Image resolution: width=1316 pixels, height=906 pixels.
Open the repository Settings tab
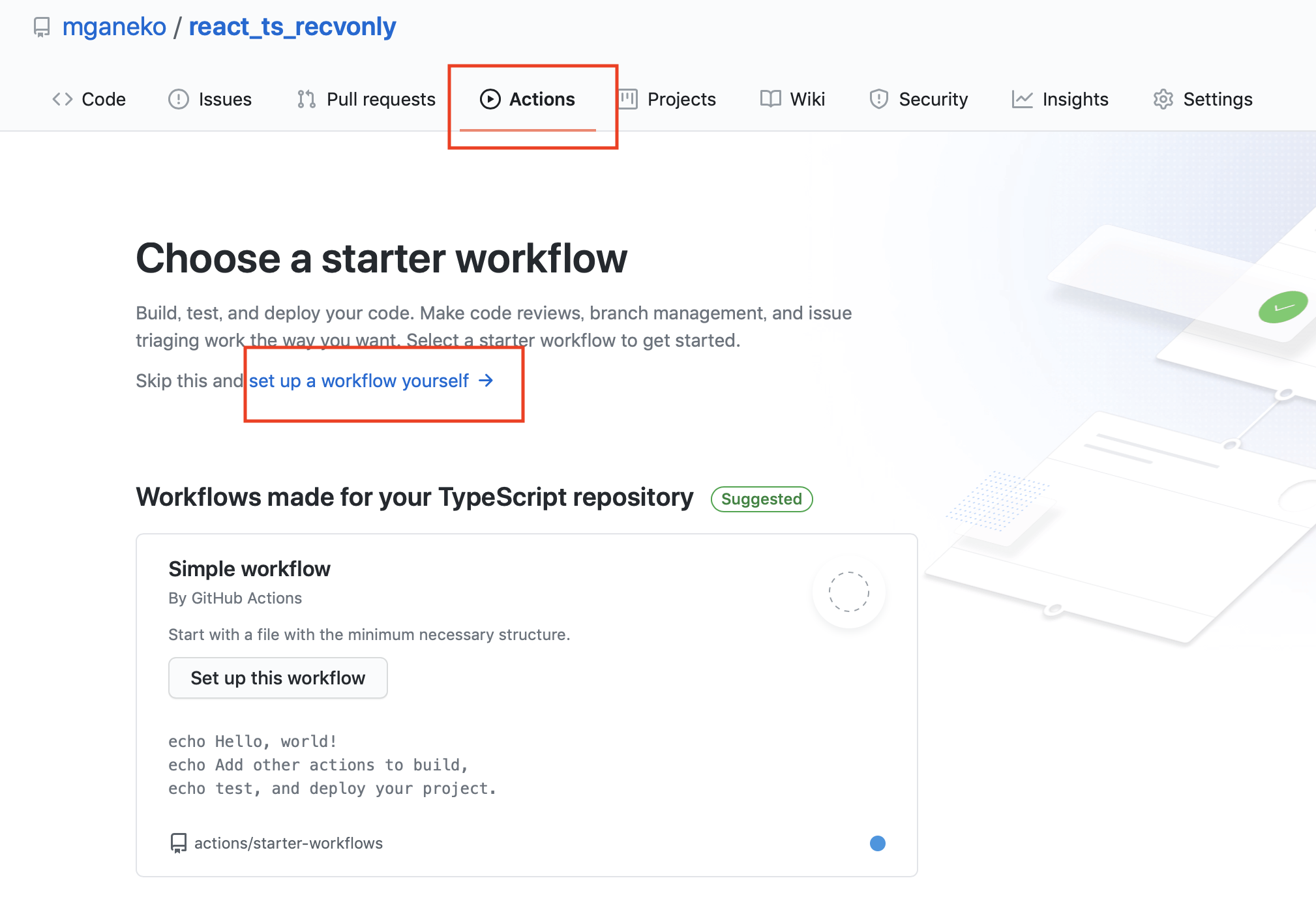(x=1203, y=99)
